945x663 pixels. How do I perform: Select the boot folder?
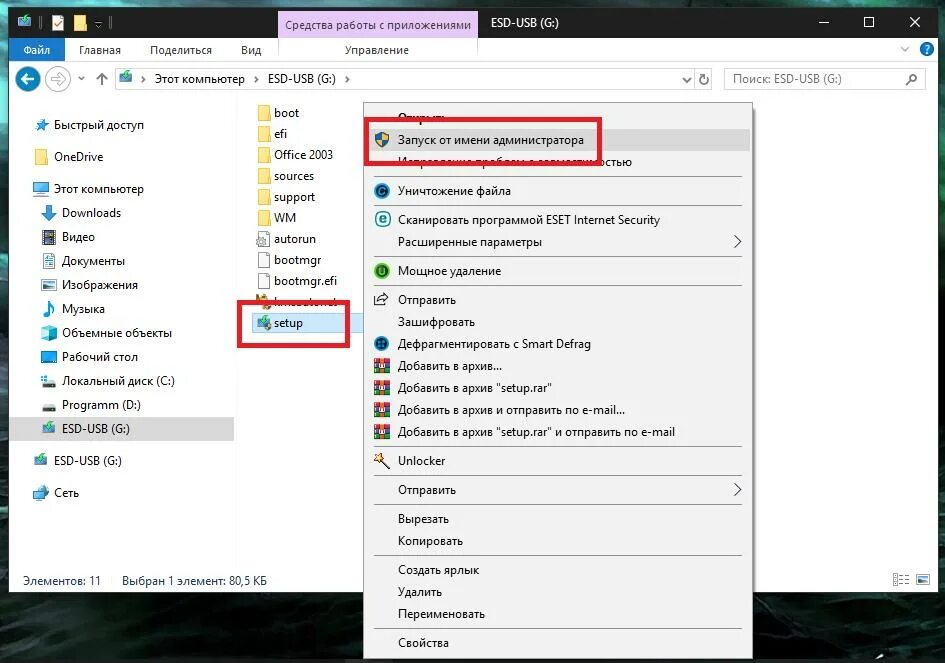pyautogui.click(x=286, y=113)
